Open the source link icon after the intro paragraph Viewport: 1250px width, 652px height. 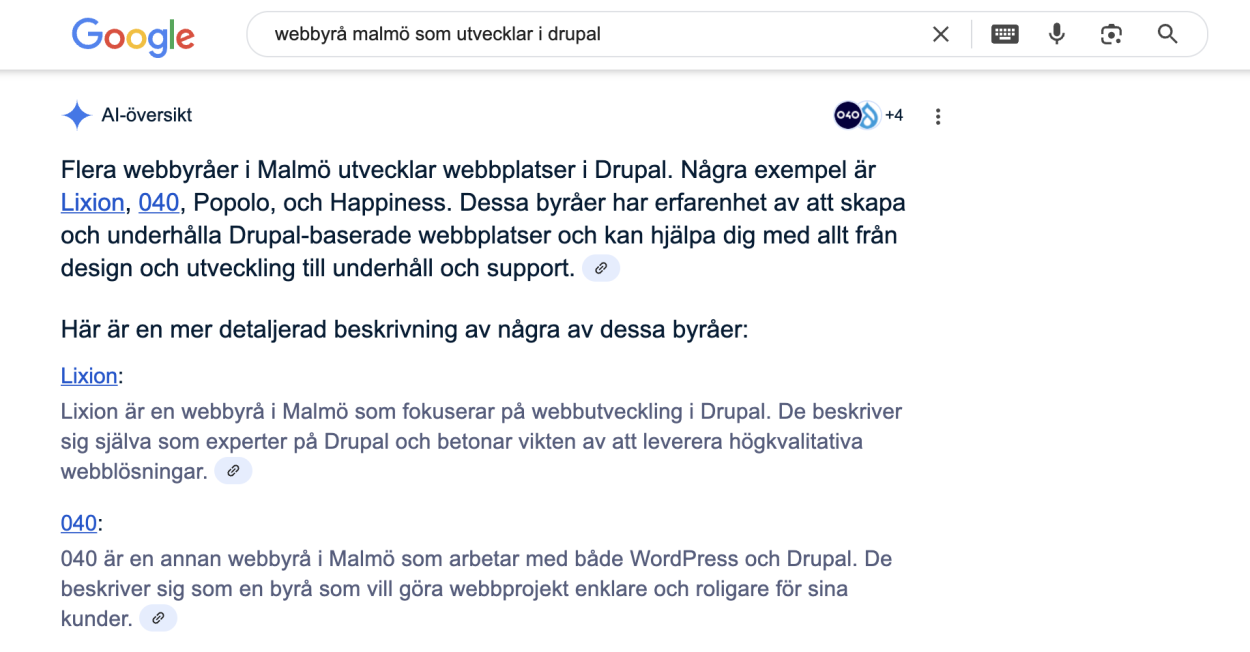[x=600, y=267]
